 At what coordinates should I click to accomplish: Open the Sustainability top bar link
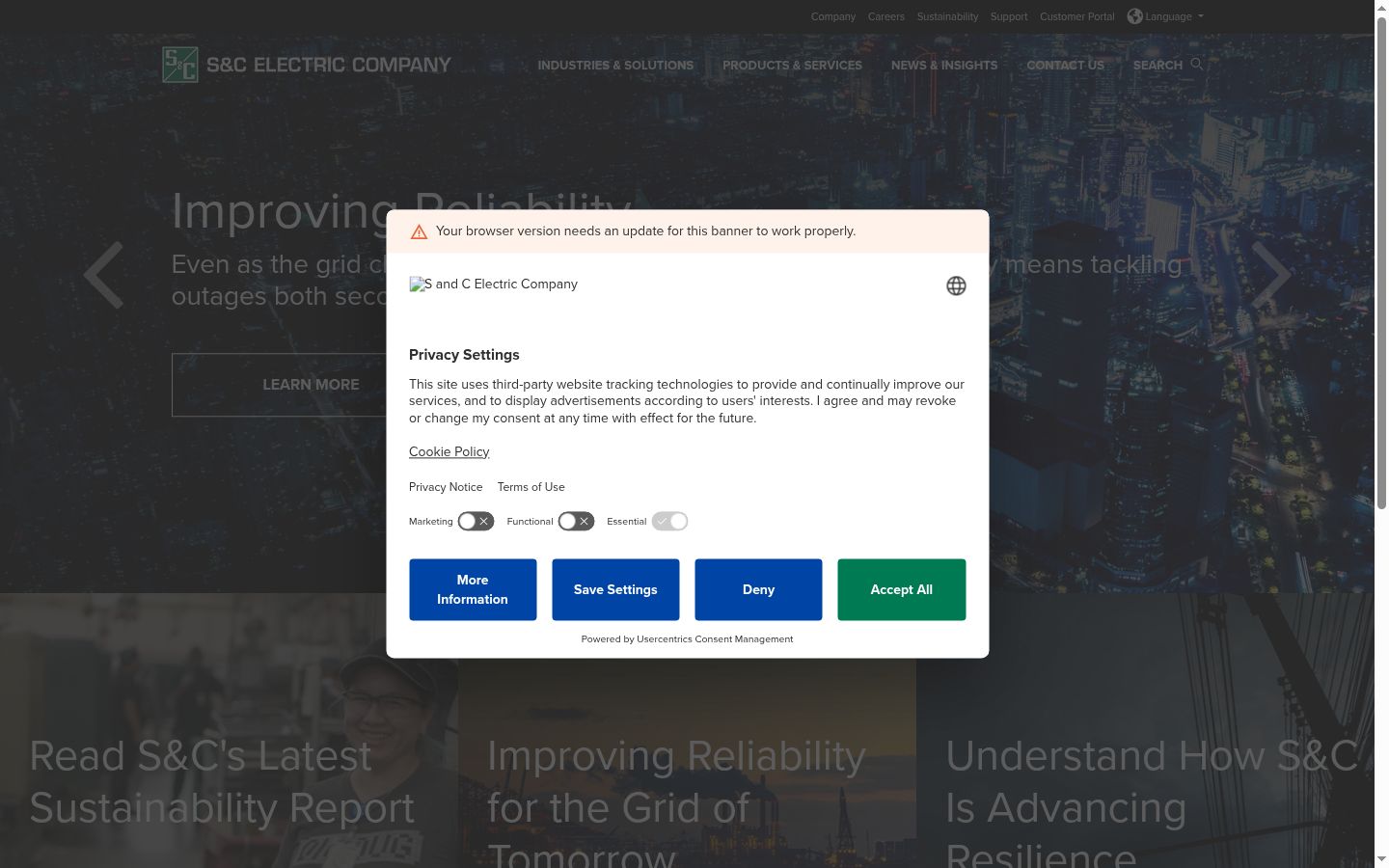pyautogui.click(x=947, y=16)
